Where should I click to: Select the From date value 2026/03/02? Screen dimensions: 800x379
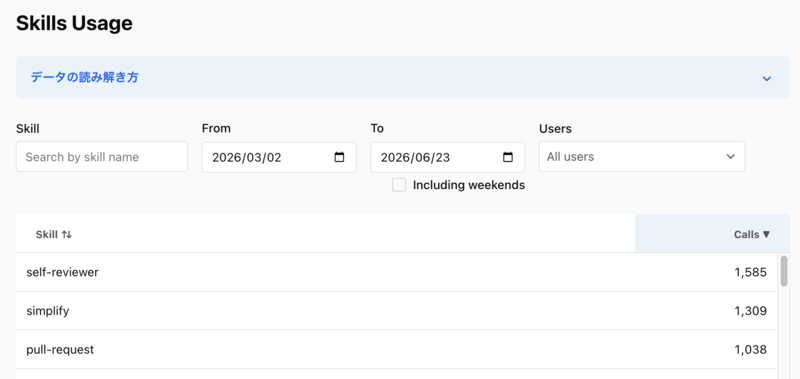tap(246, 157)
